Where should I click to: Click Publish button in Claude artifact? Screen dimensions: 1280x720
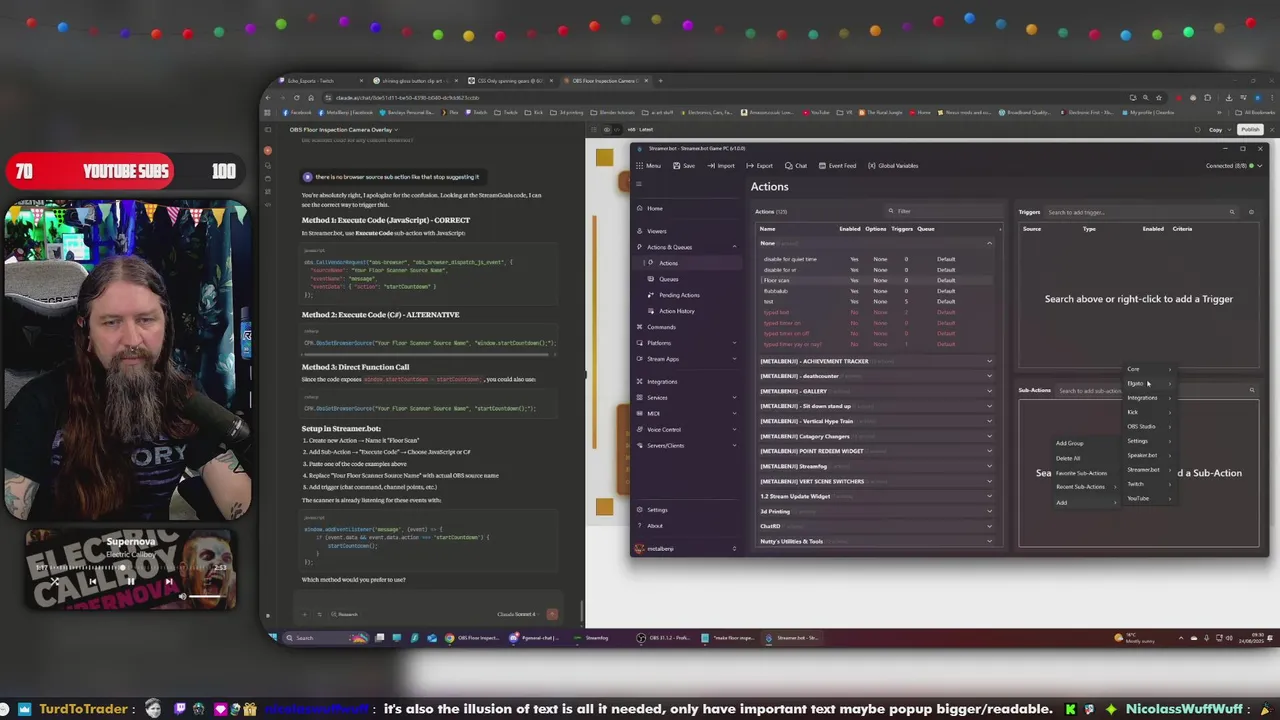[1250, 129]
